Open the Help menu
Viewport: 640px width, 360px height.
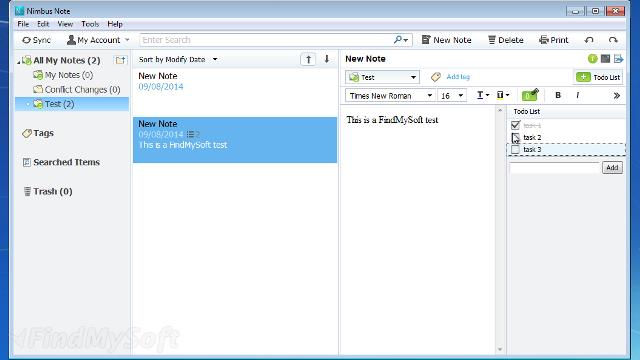coord(115,24)
